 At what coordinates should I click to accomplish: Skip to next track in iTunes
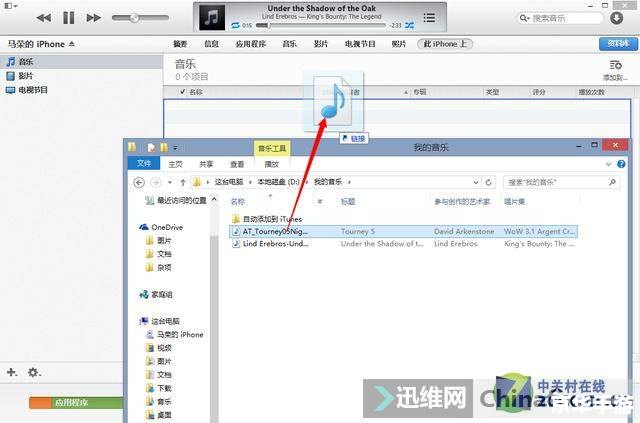point(93,18)
